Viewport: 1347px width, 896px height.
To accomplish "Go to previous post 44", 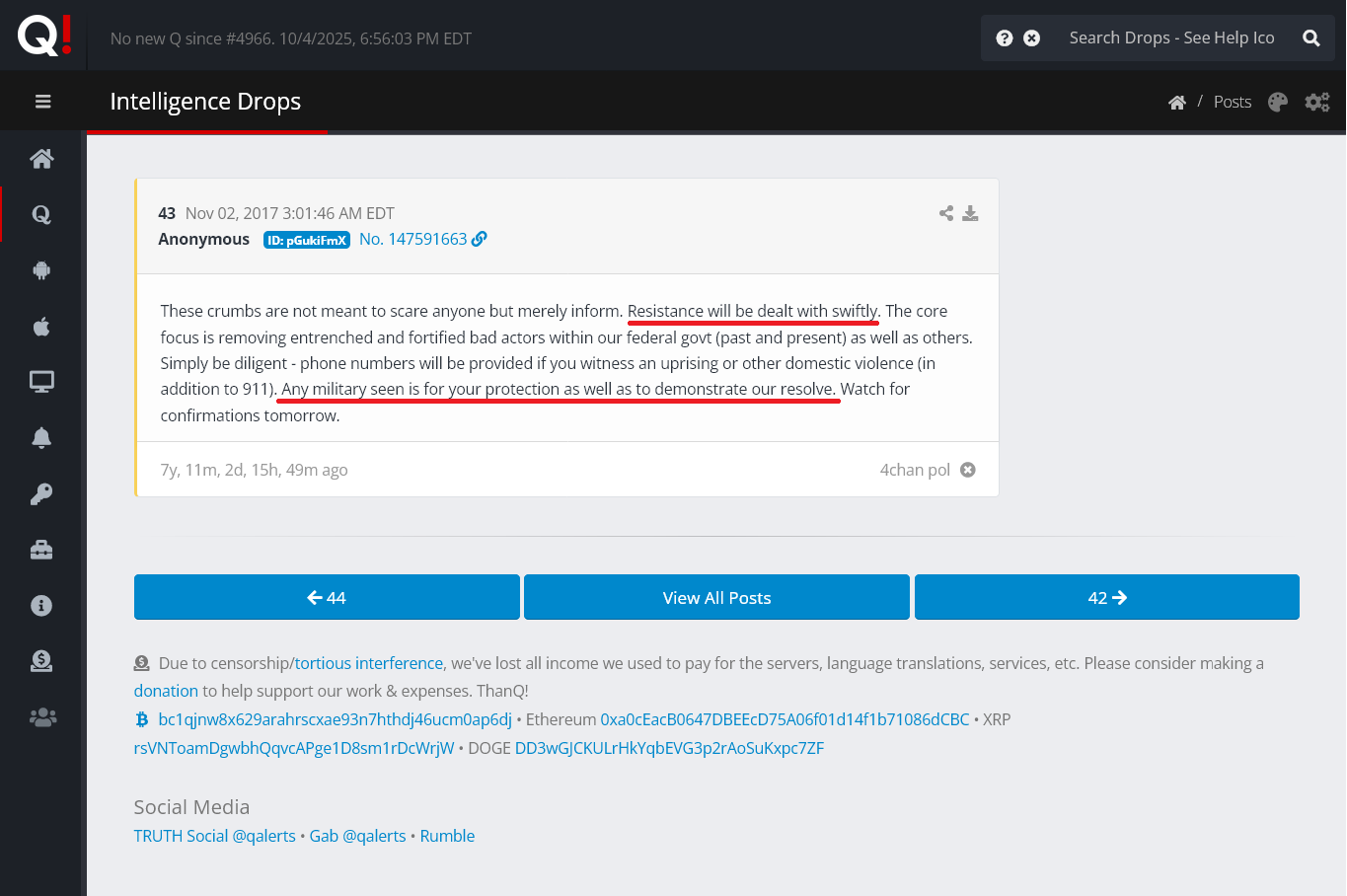I will tap(327, 598).
